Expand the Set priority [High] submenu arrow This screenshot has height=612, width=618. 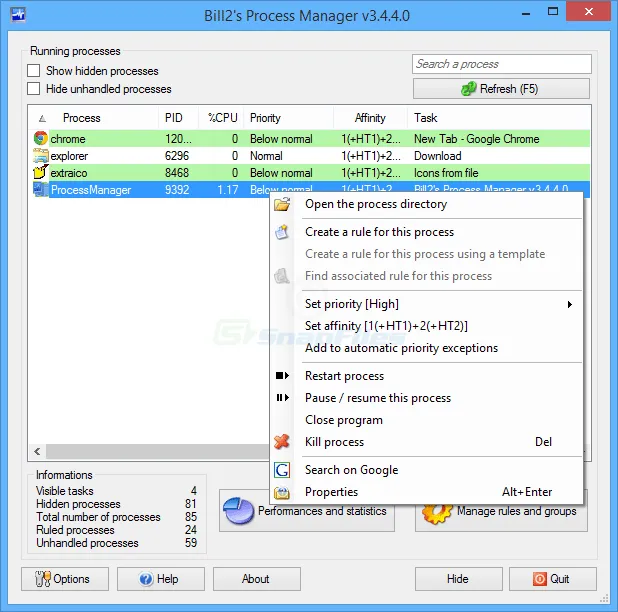point(570,304)
